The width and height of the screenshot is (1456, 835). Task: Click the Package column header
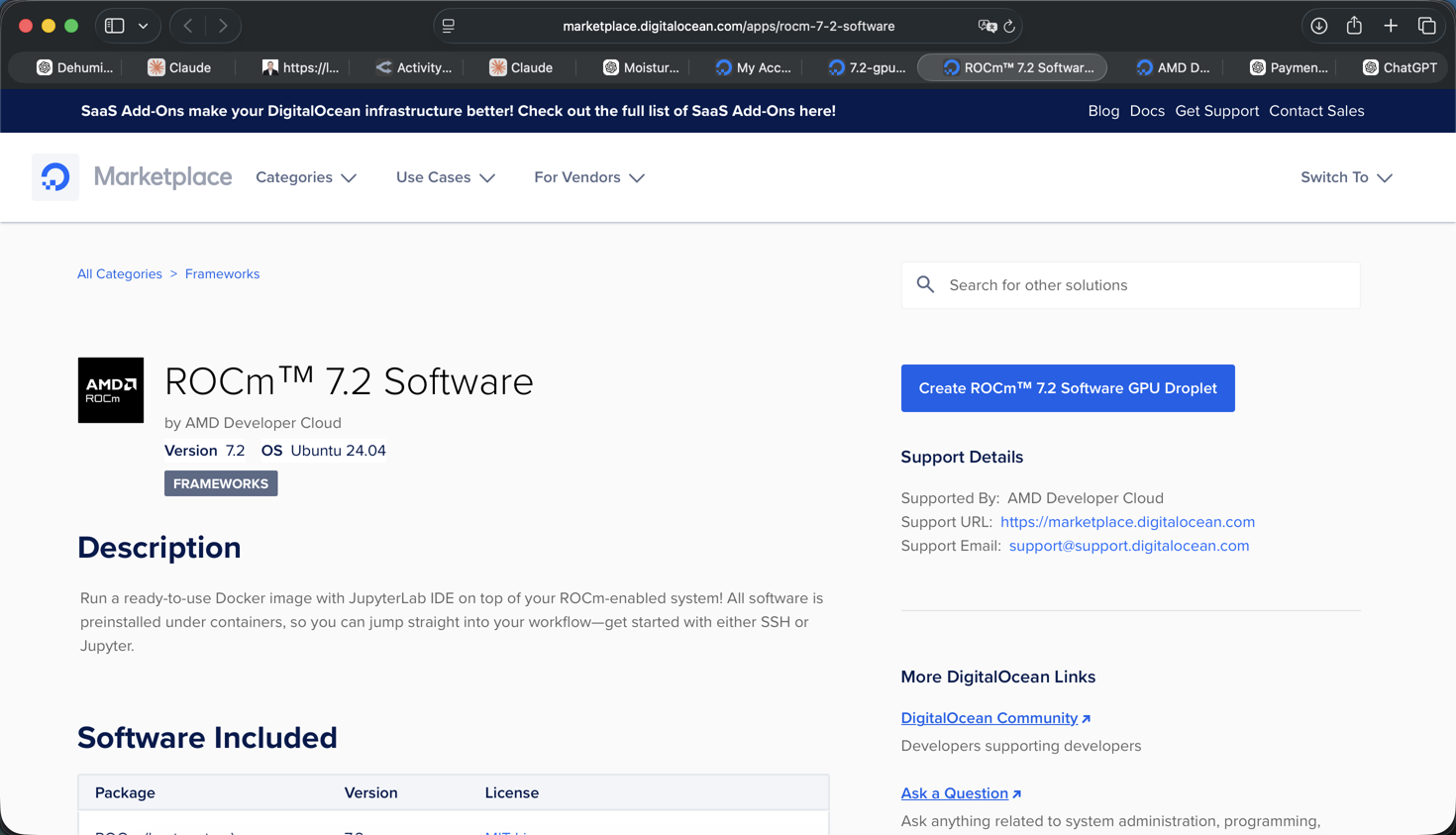point(125,792)
